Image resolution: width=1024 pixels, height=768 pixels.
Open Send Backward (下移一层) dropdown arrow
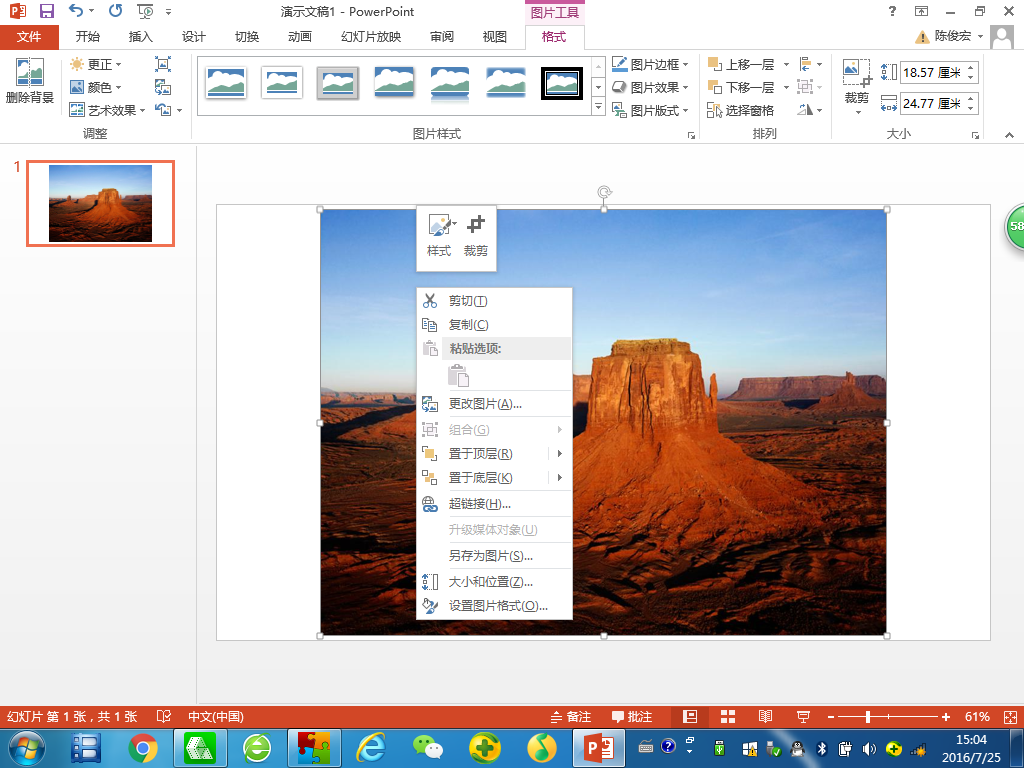(x=786, y=87)
